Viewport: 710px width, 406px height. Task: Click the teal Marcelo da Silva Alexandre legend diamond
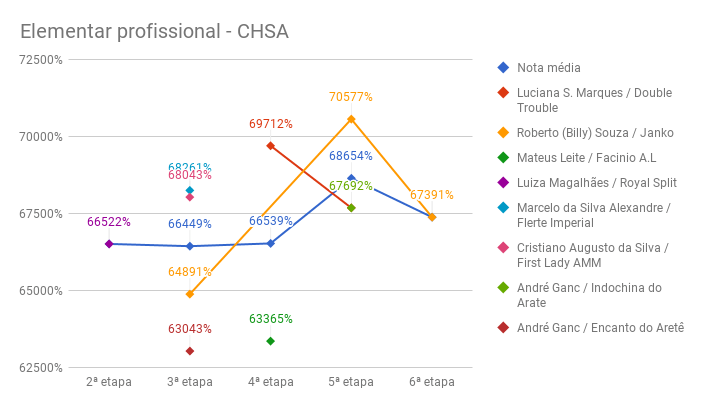tap(502, 208)
